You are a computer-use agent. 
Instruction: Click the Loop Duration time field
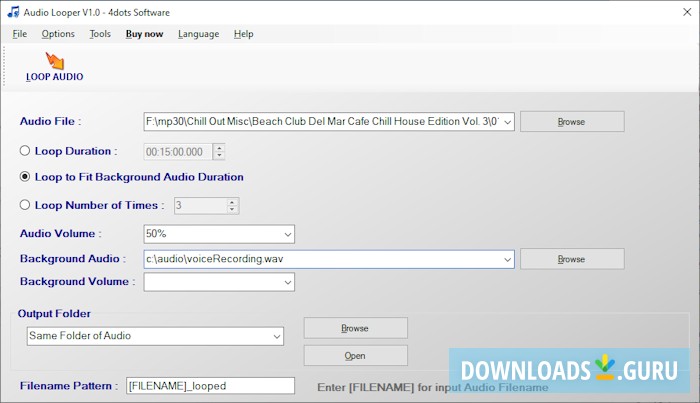(x=178, y=152)
